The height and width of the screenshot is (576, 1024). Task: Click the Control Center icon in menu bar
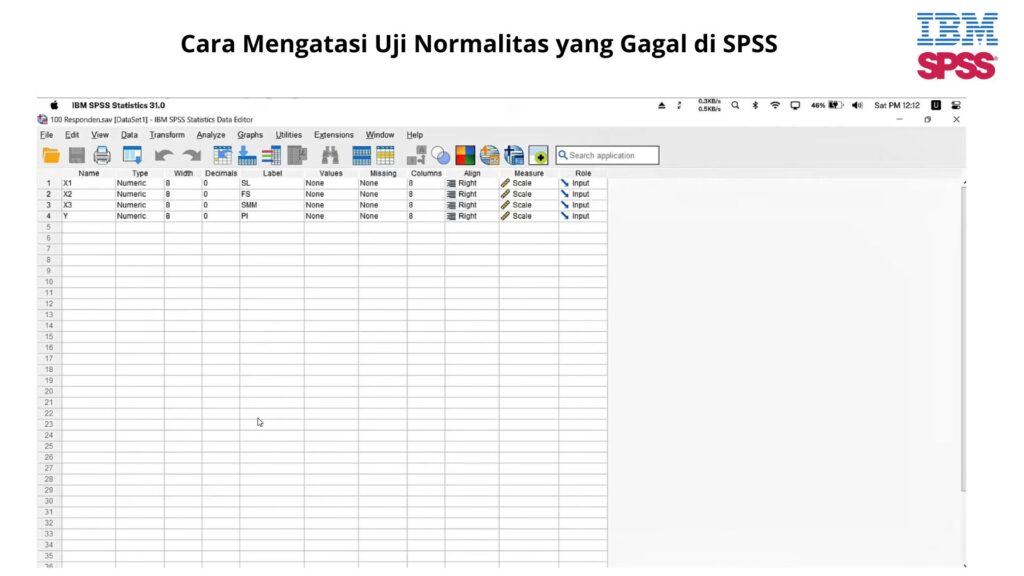pyautogui.click(x=956, y=105)
